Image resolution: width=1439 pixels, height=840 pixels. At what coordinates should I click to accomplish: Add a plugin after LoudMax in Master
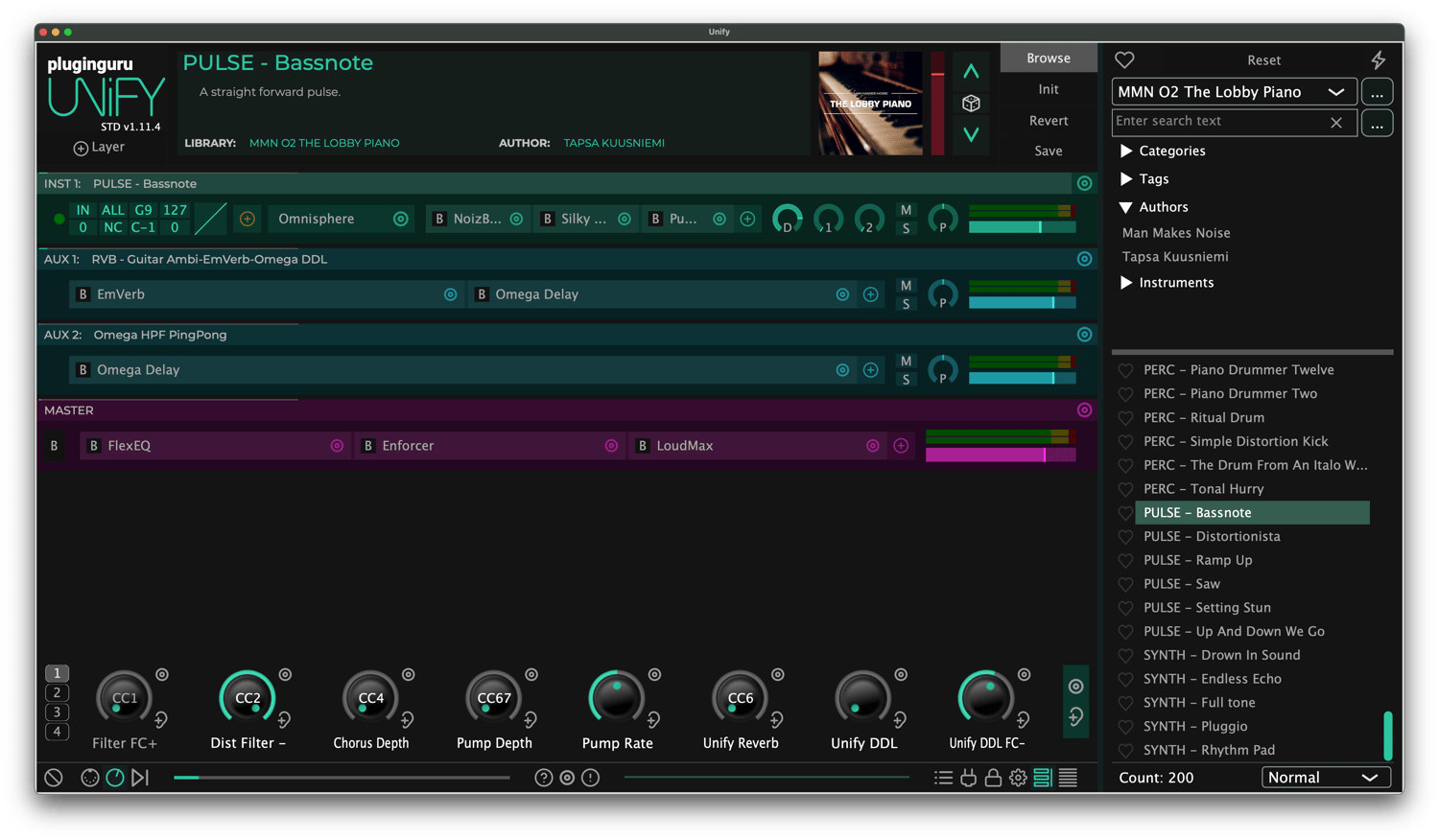901,446
